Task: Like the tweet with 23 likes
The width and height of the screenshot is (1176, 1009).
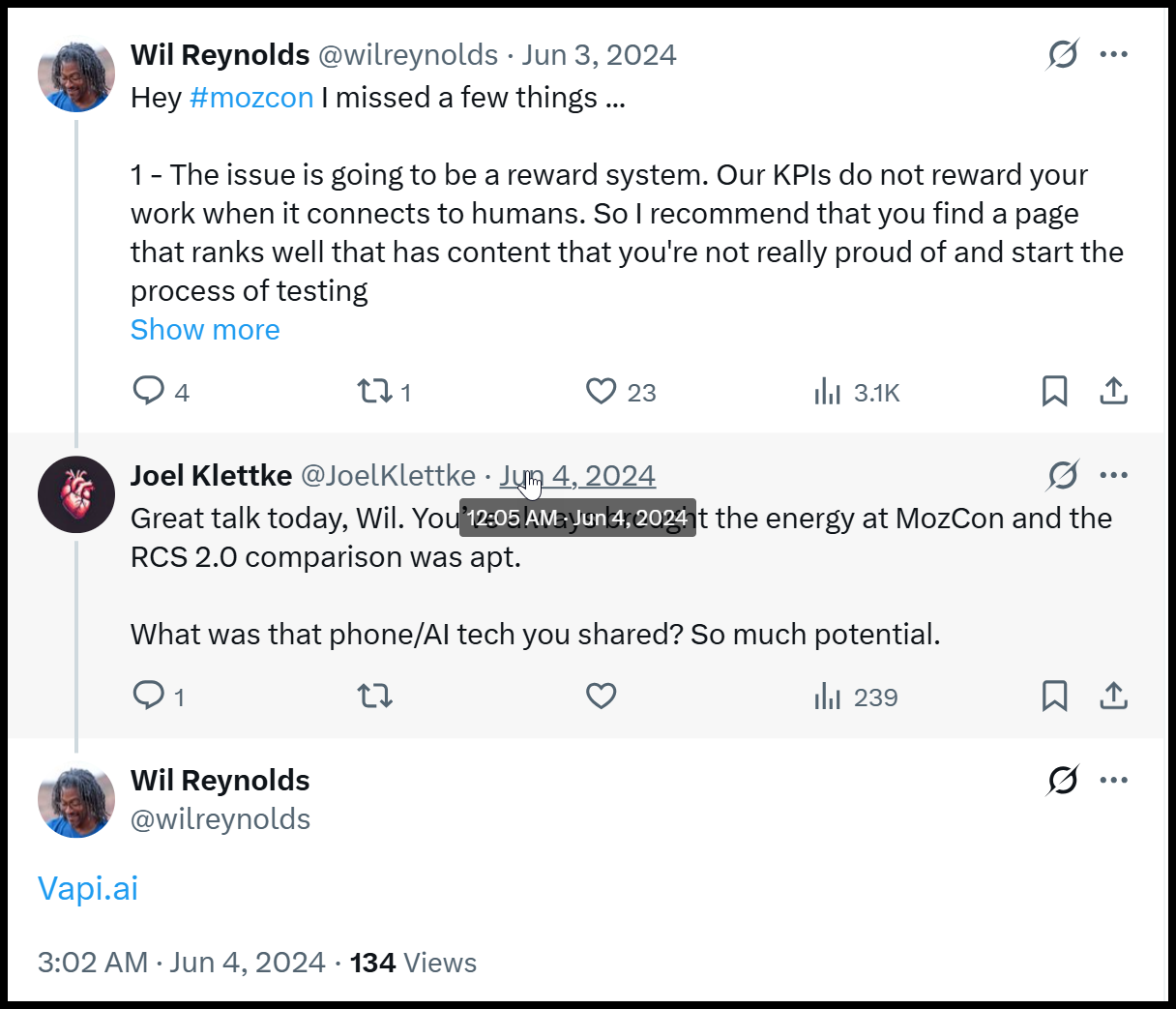Action: point(601,391)
